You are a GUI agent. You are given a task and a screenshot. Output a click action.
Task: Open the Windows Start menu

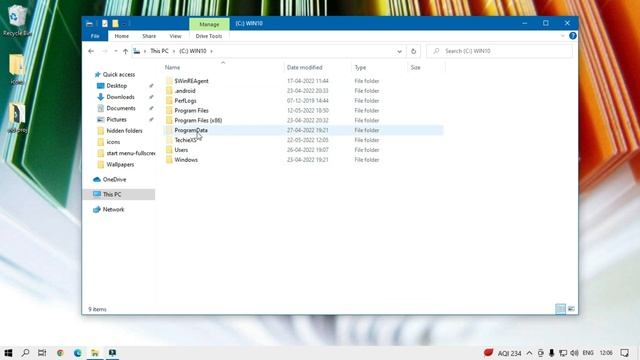pyautogui.click(x=8, y=353)
